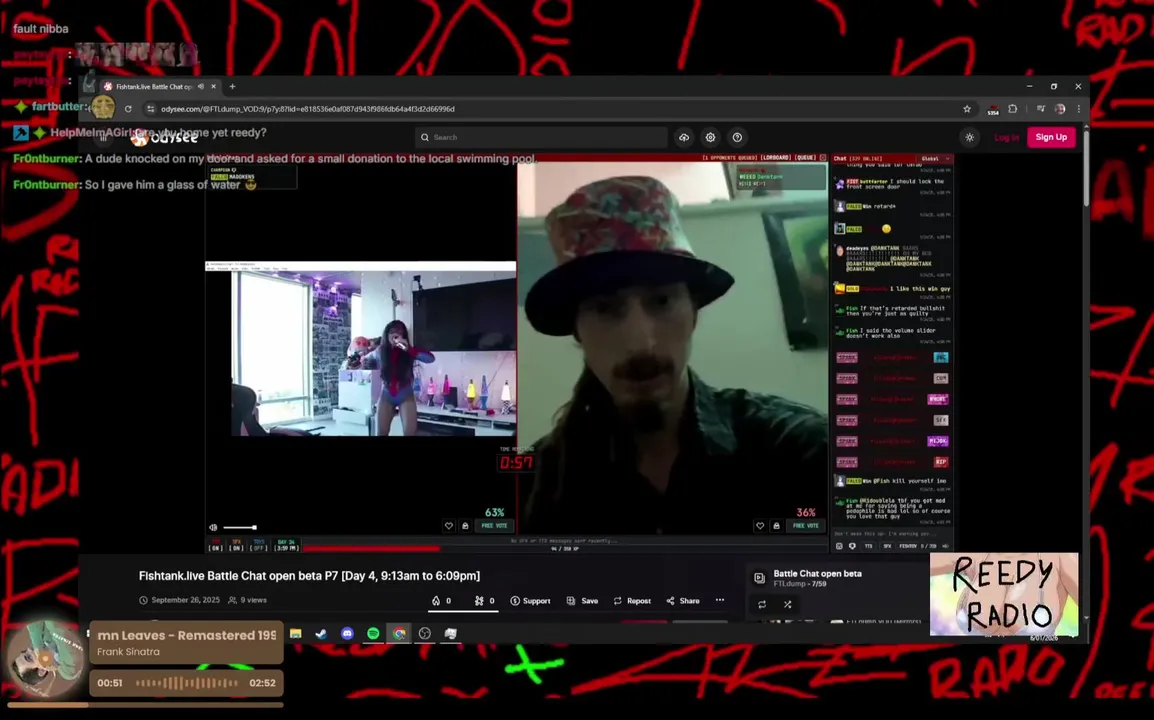
Task: Click heart icon beside the 63% vote
Action: click(449, 526)
